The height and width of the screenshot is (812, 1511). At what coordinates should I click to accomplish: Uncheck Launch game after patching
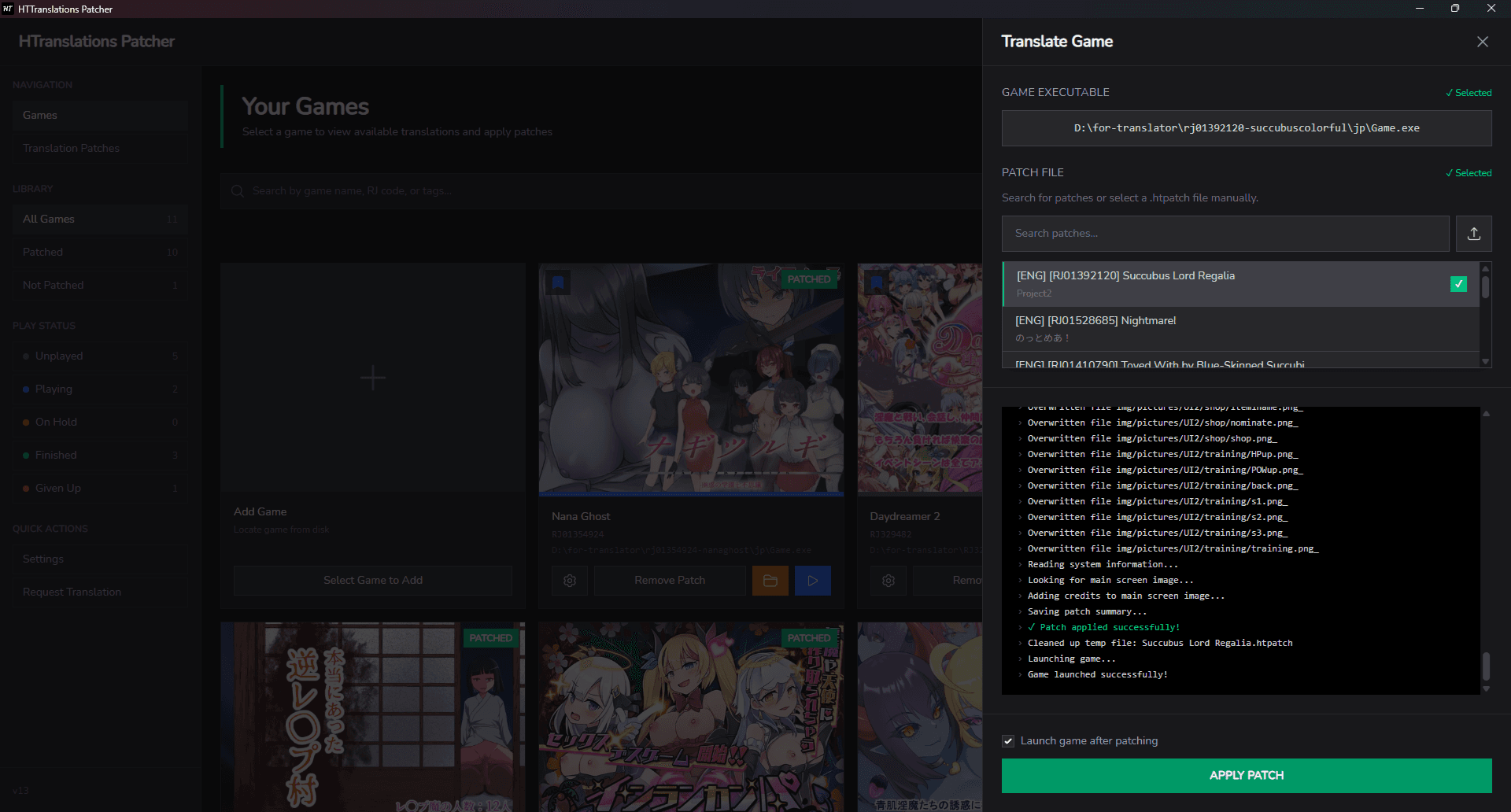pos(1007,740)
